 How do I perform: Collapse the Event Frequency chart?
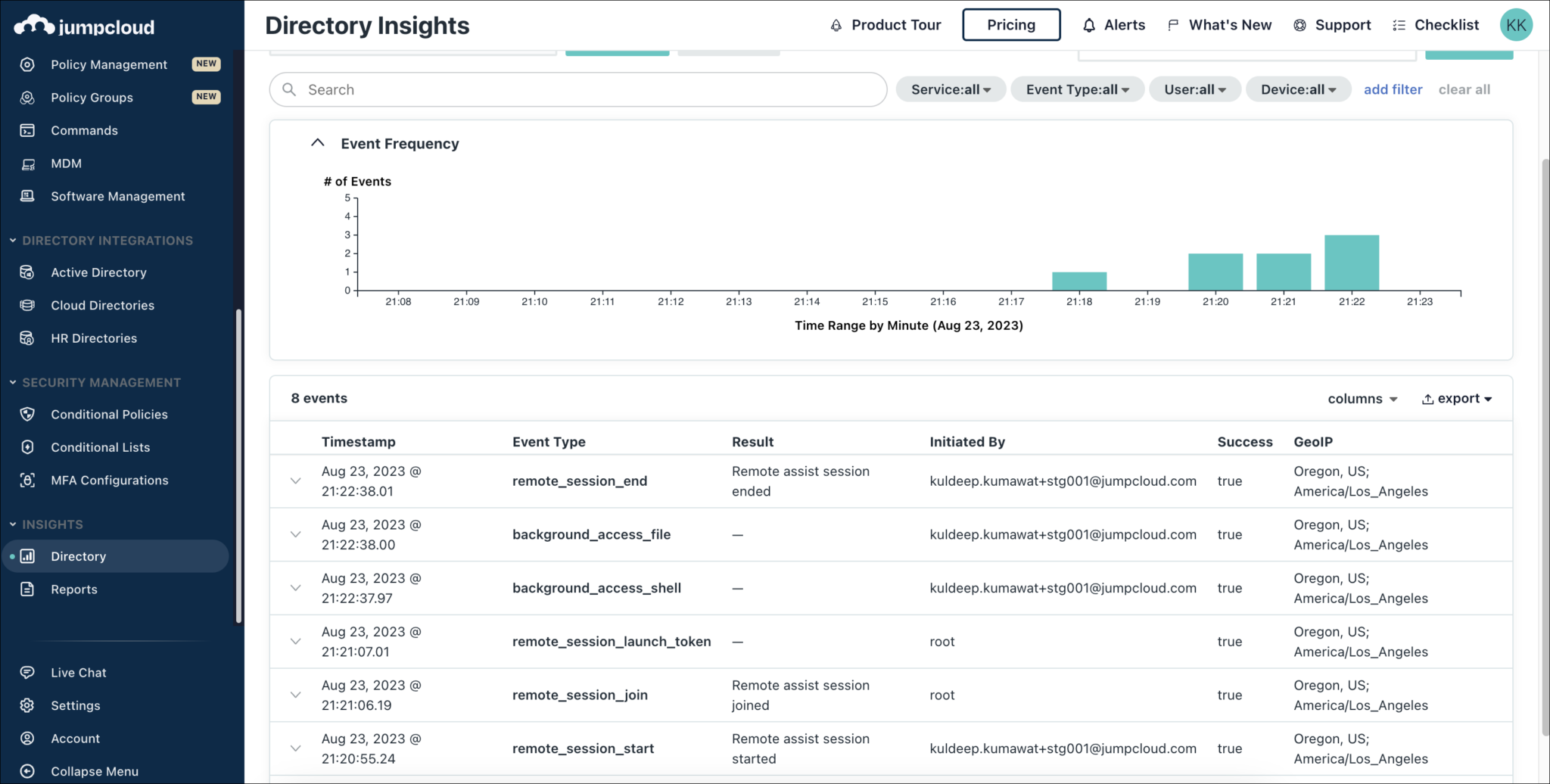(x=317, y=142)
